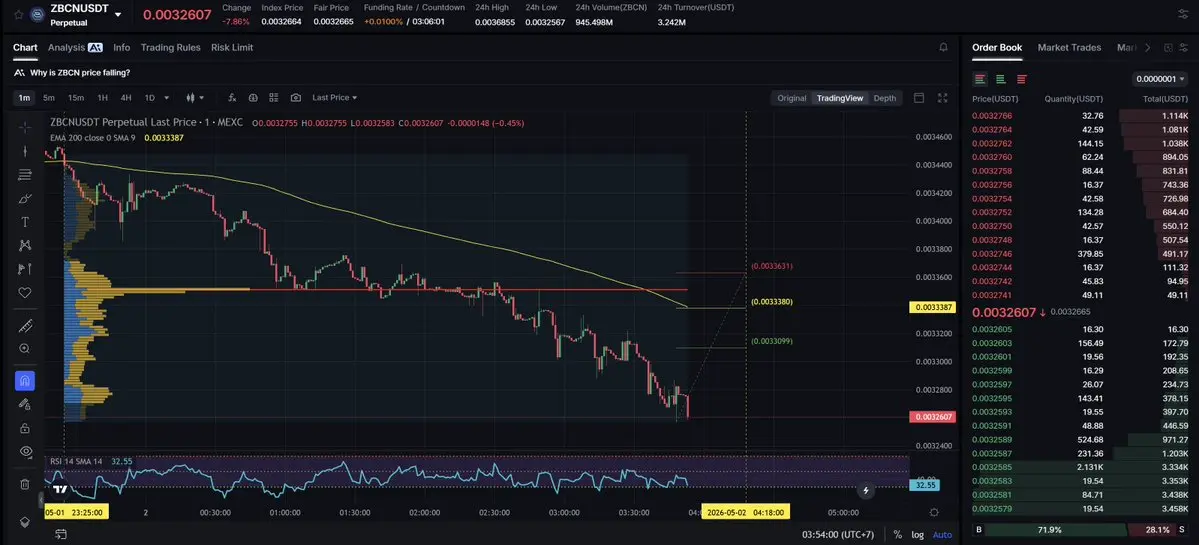1199x545 pixels.
Task: Open the chart patterns tool
Action: tap(24, 245)
